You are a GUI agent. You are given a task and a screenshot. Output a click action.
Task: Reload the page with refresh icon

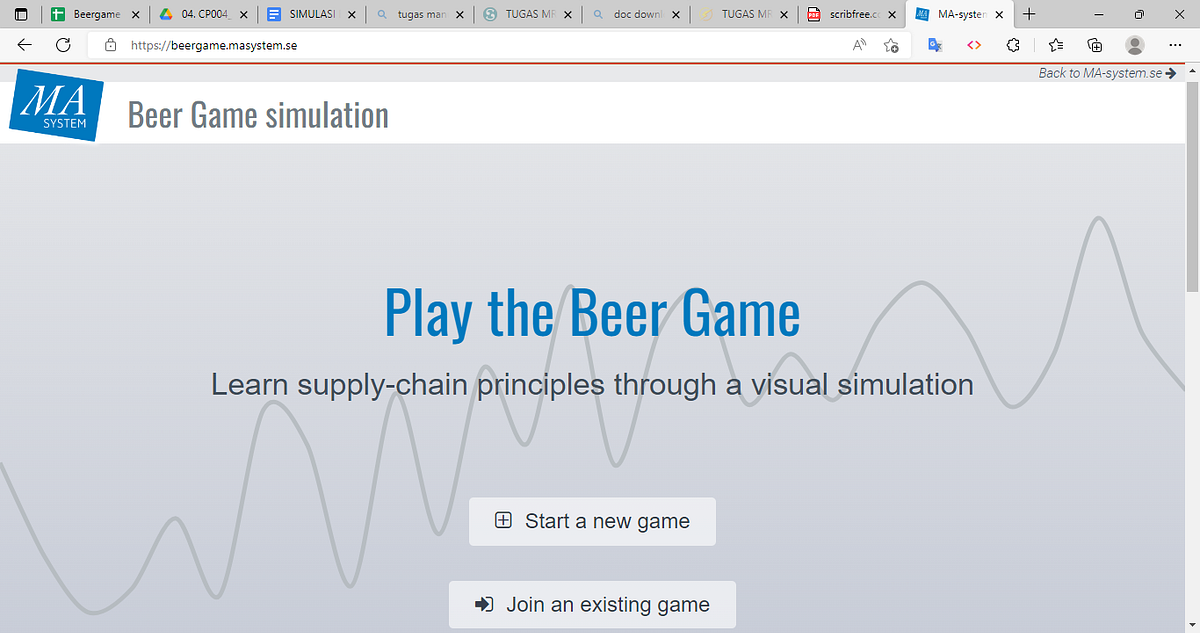click(x=63, y=45)
